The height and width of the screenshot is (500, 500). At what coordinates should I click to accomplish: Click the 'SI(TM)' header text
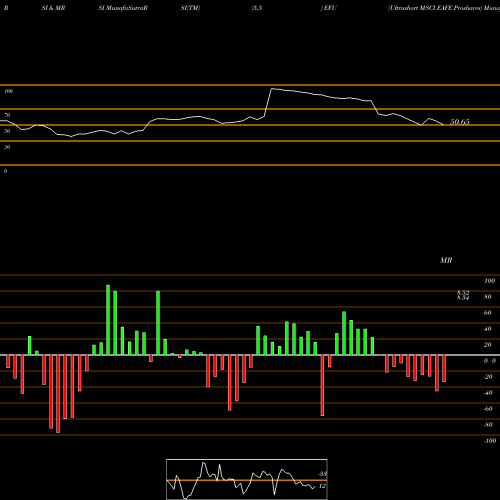pos(190,8)
